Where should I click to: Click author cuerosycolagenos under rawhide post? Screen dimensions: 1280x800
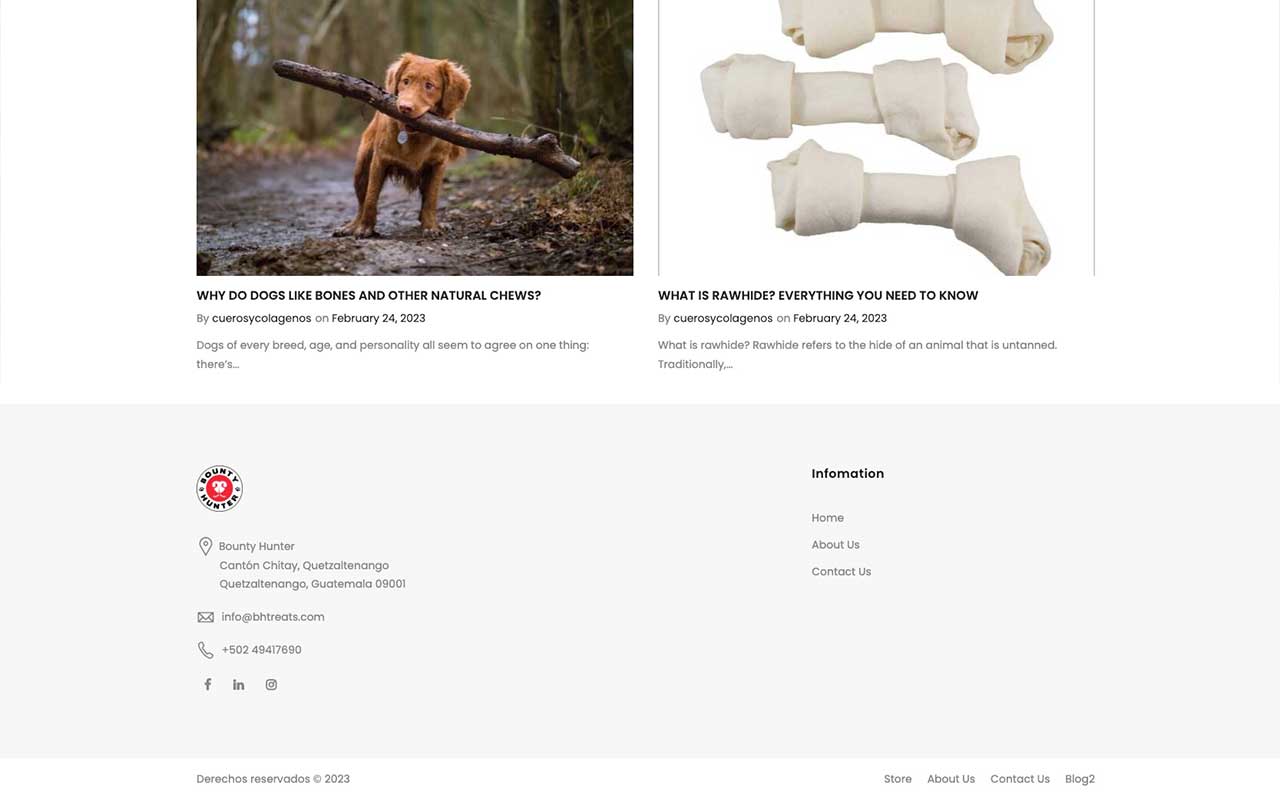click(723, 318)
